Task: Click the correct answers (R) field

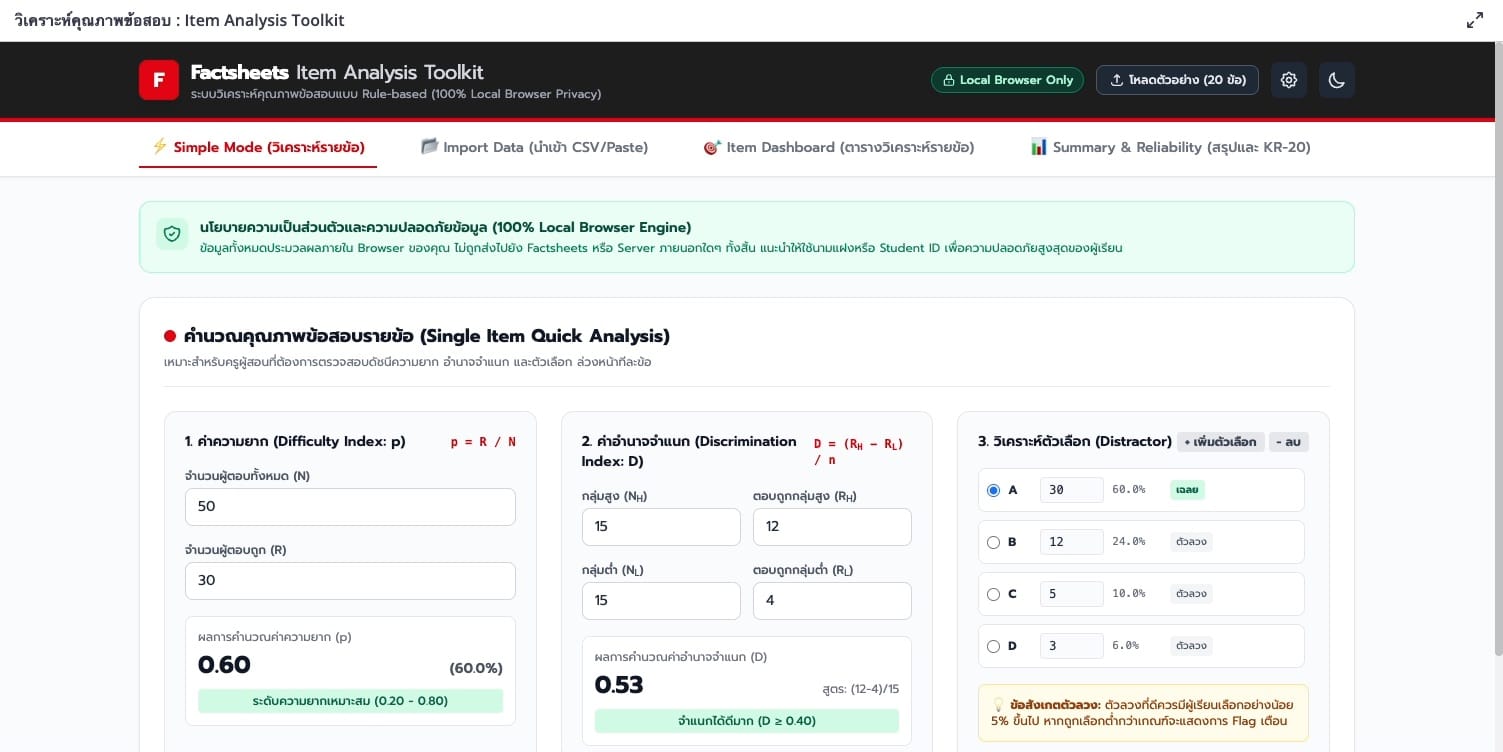Action: 350,581
